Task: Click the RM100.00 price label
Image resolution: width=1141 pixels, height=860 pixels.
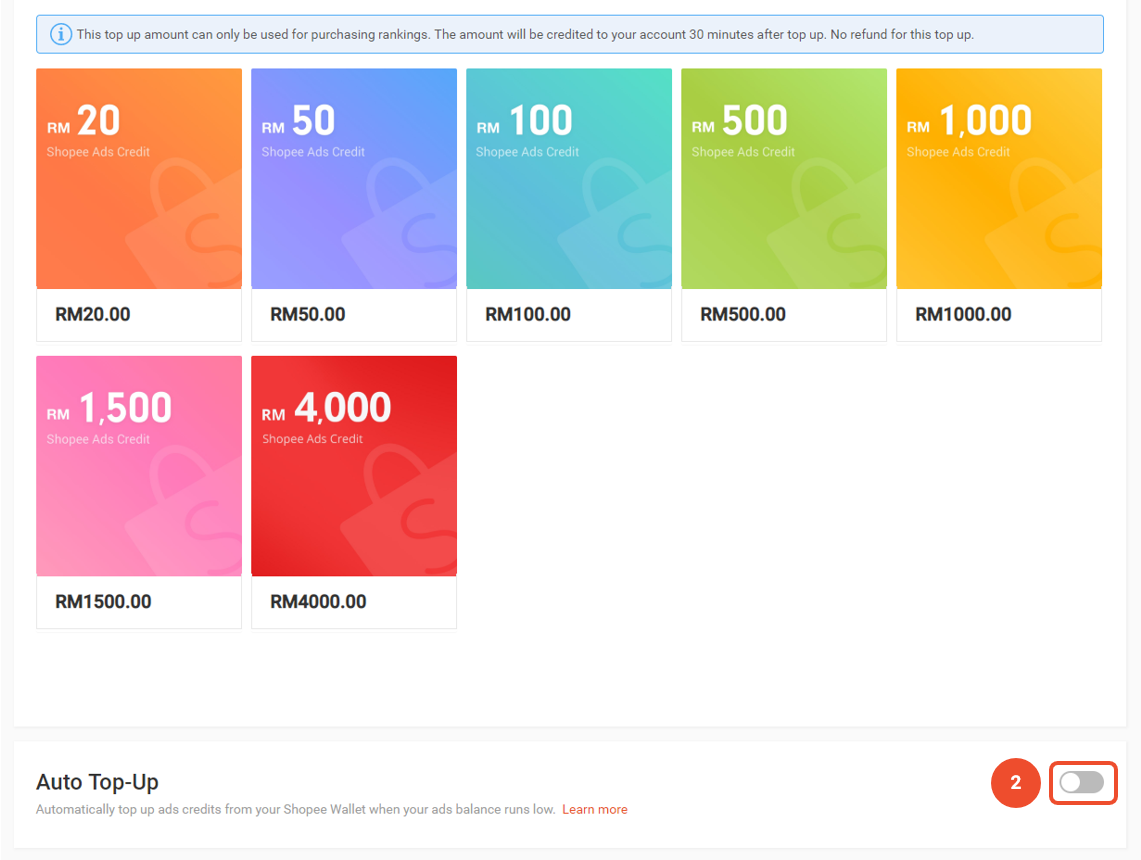Action: click(x=528, y=314)
